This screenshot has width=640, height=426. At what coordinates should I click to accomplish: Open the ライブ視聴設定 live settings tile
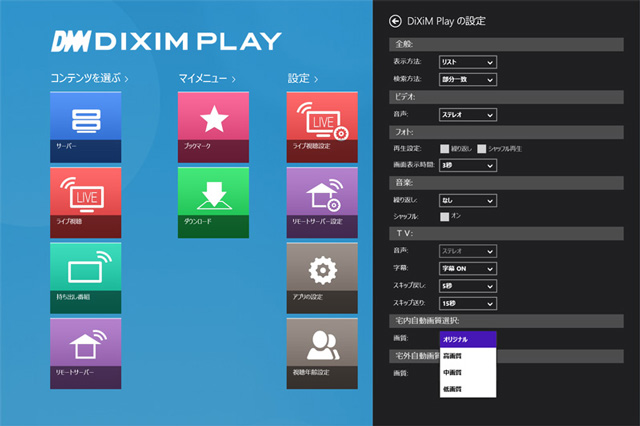point(322,127)
